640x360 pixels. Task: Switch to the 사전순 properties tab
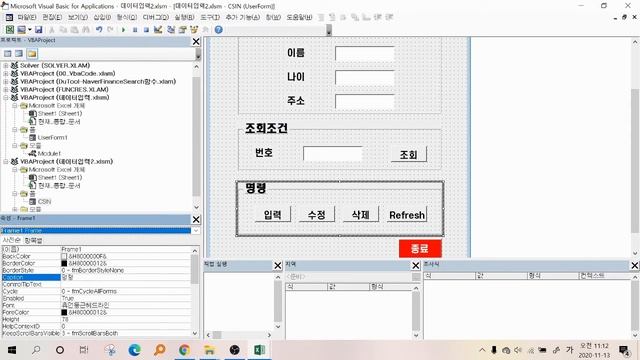coord(11,240)
